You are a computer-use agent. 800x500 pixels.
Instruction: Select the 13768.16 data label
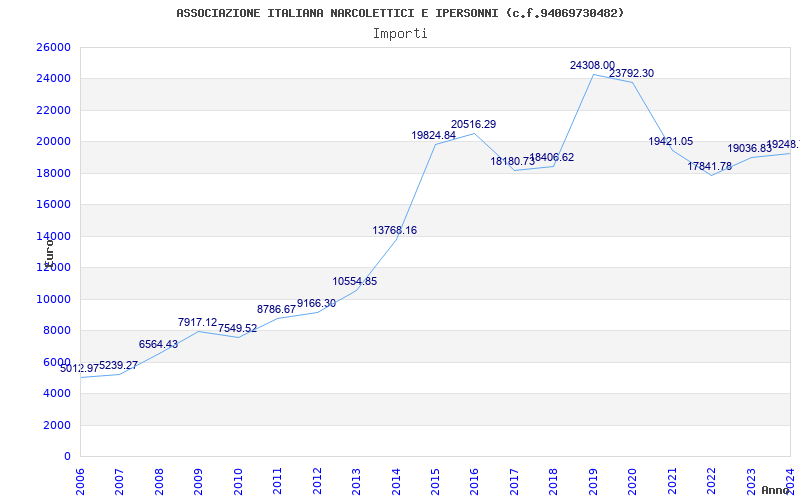click(394, 231)
